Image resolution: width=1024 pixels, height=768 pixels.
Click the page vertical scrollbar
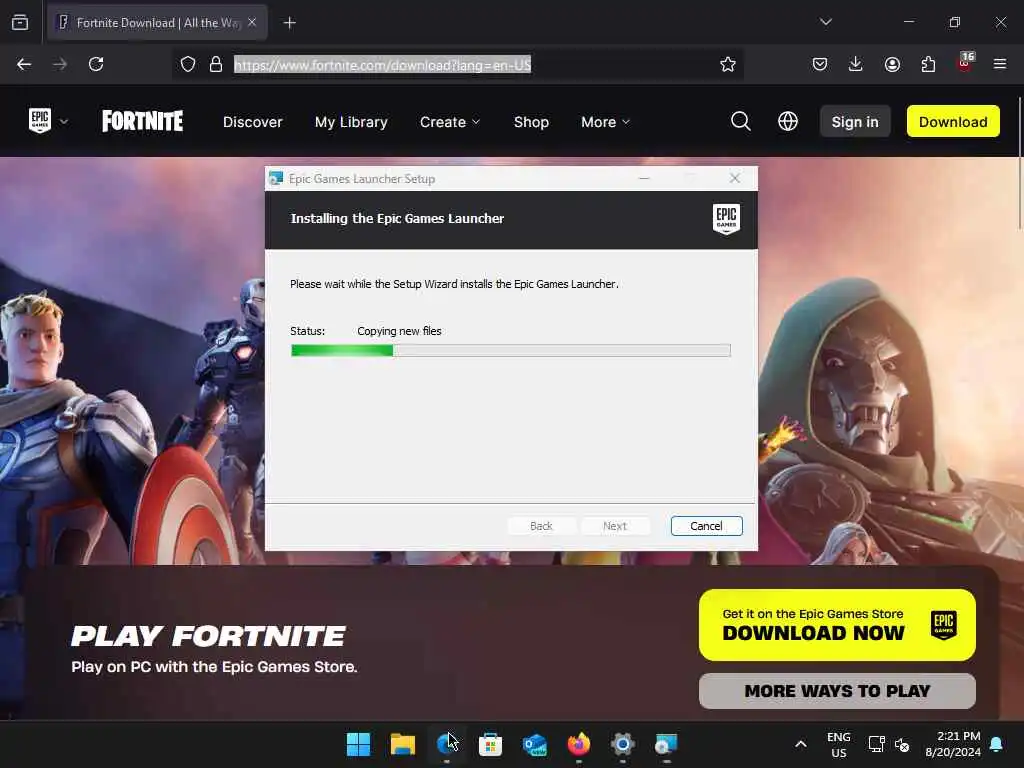pos(1020,163)
